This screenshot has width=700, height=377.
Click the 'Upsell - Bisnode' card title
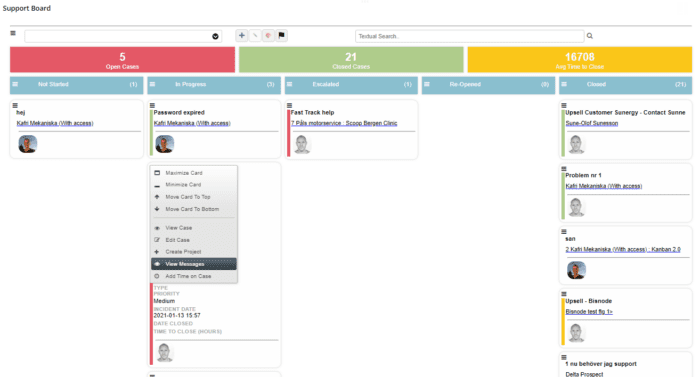point(588,301)
